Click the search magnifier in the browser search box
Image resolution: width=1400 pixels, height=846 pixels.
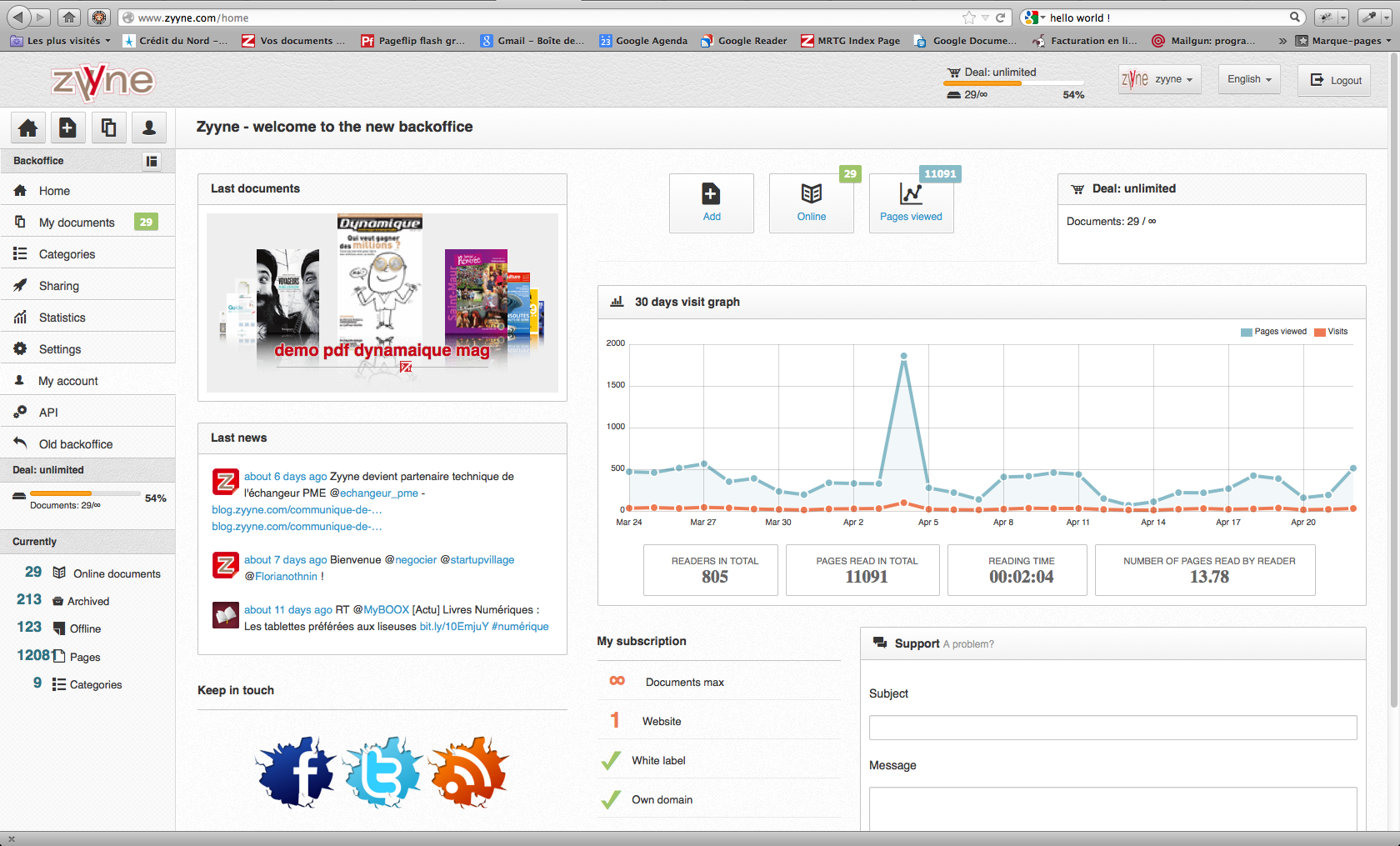[x=1295, y=17]
